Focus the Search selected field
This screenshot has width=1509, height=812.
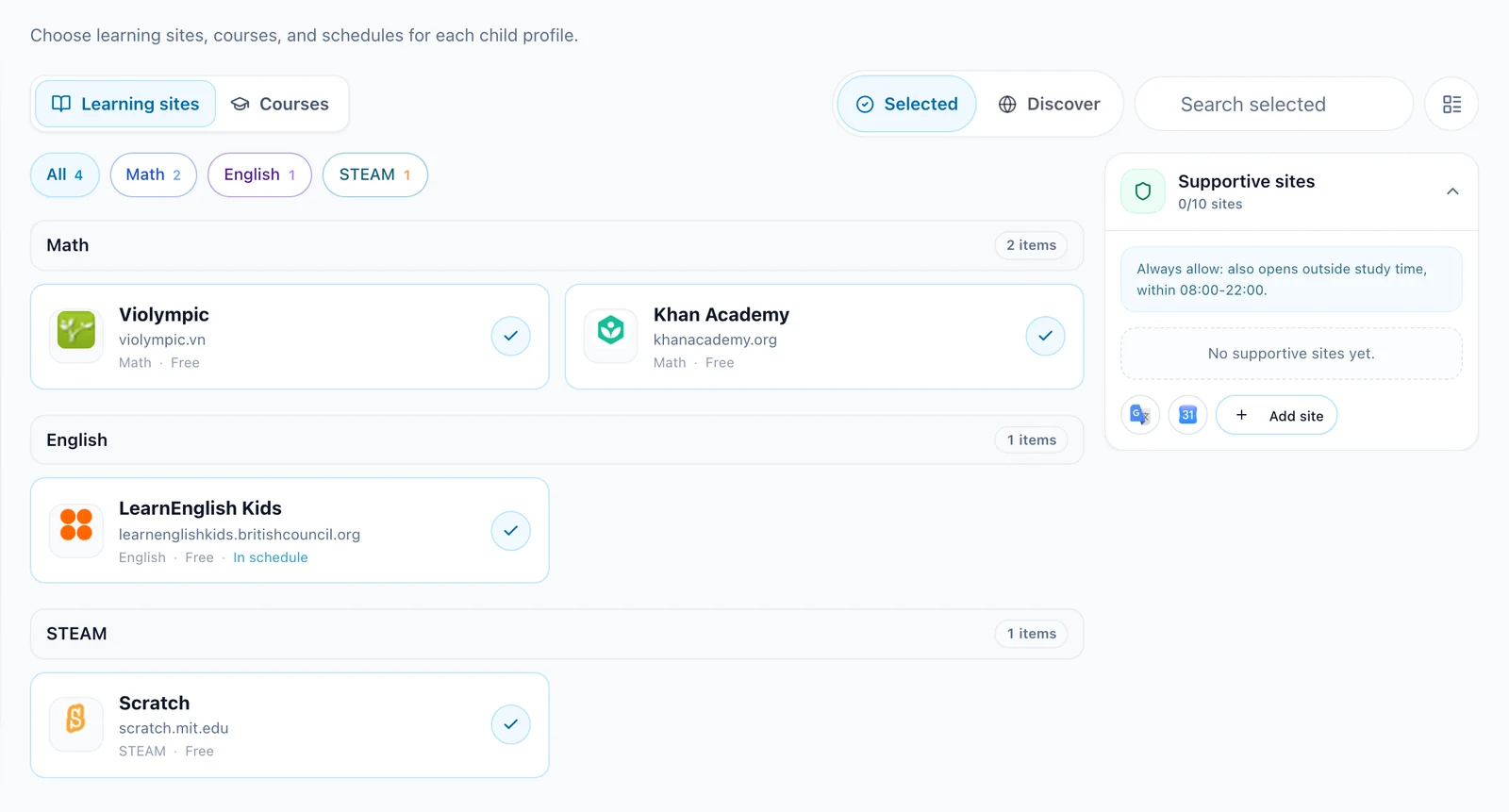point(1274,104)
